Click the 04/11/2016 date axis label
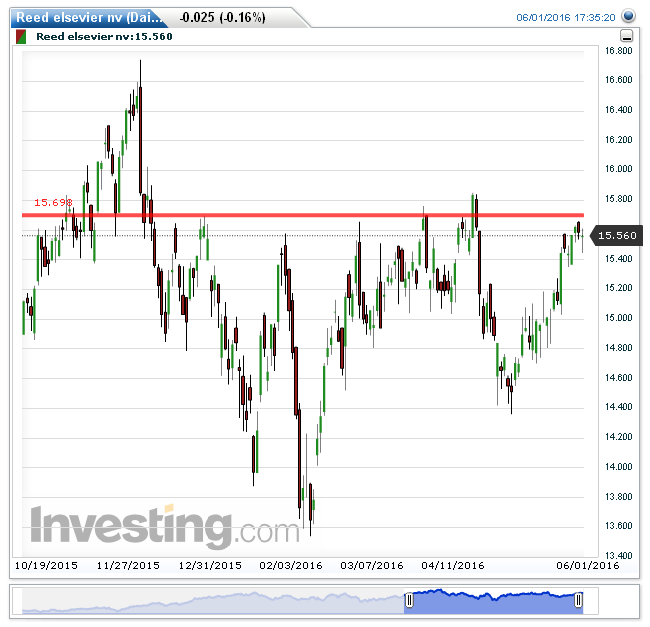Image resolution: width=650 pixels, height=627 pixels. coord(453,566)
